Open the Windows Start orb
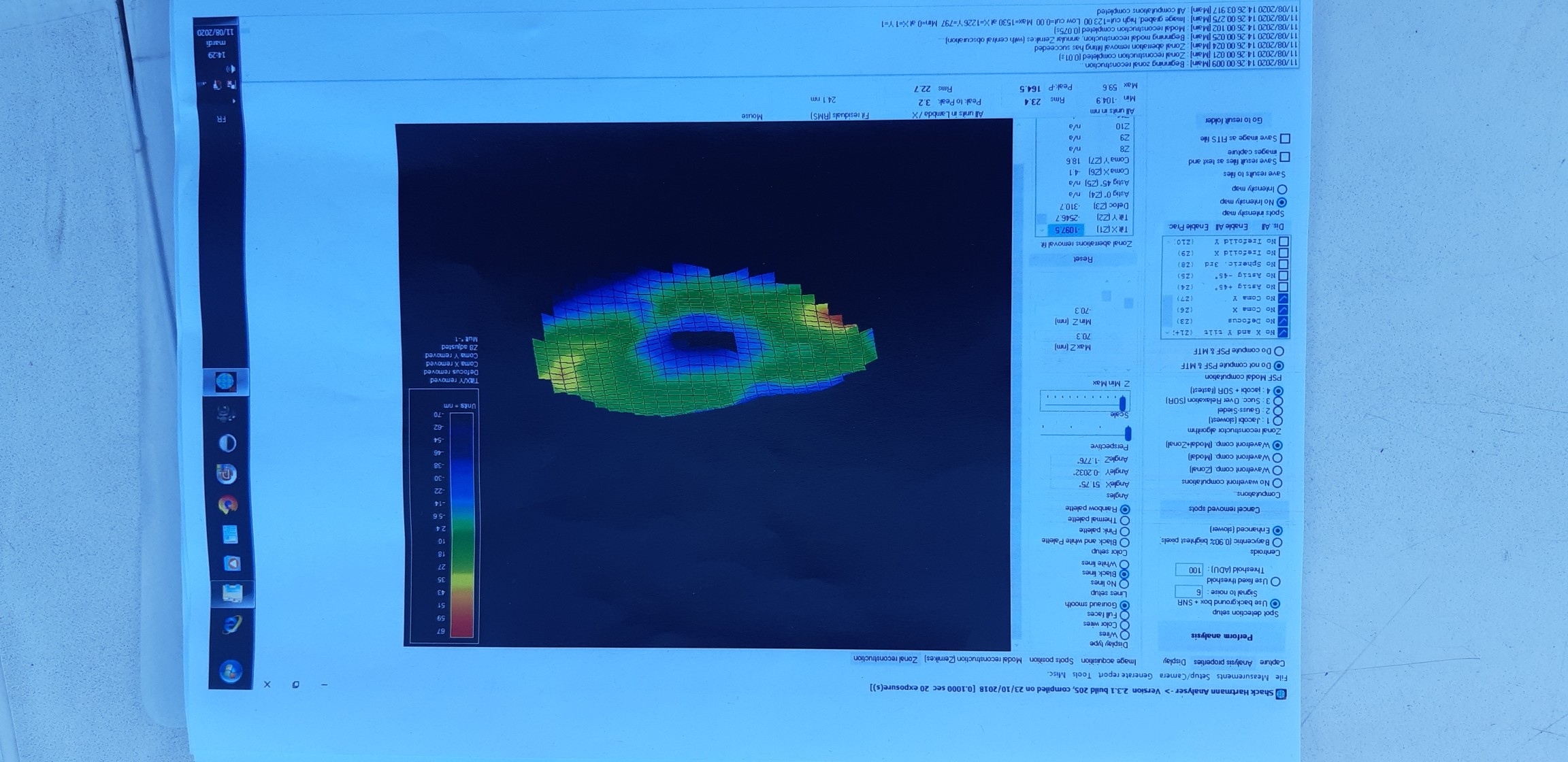Screen dimensions: 1568x762 [231, 672]
